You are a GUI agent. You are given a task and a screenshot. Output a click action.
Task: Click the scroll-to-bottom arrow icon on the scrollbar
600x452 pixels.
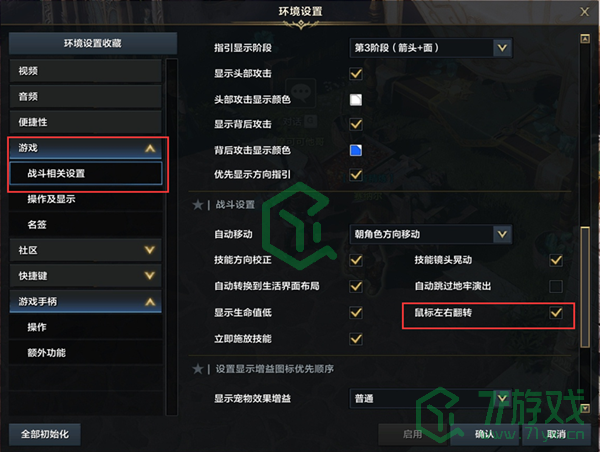click(585, 408)
